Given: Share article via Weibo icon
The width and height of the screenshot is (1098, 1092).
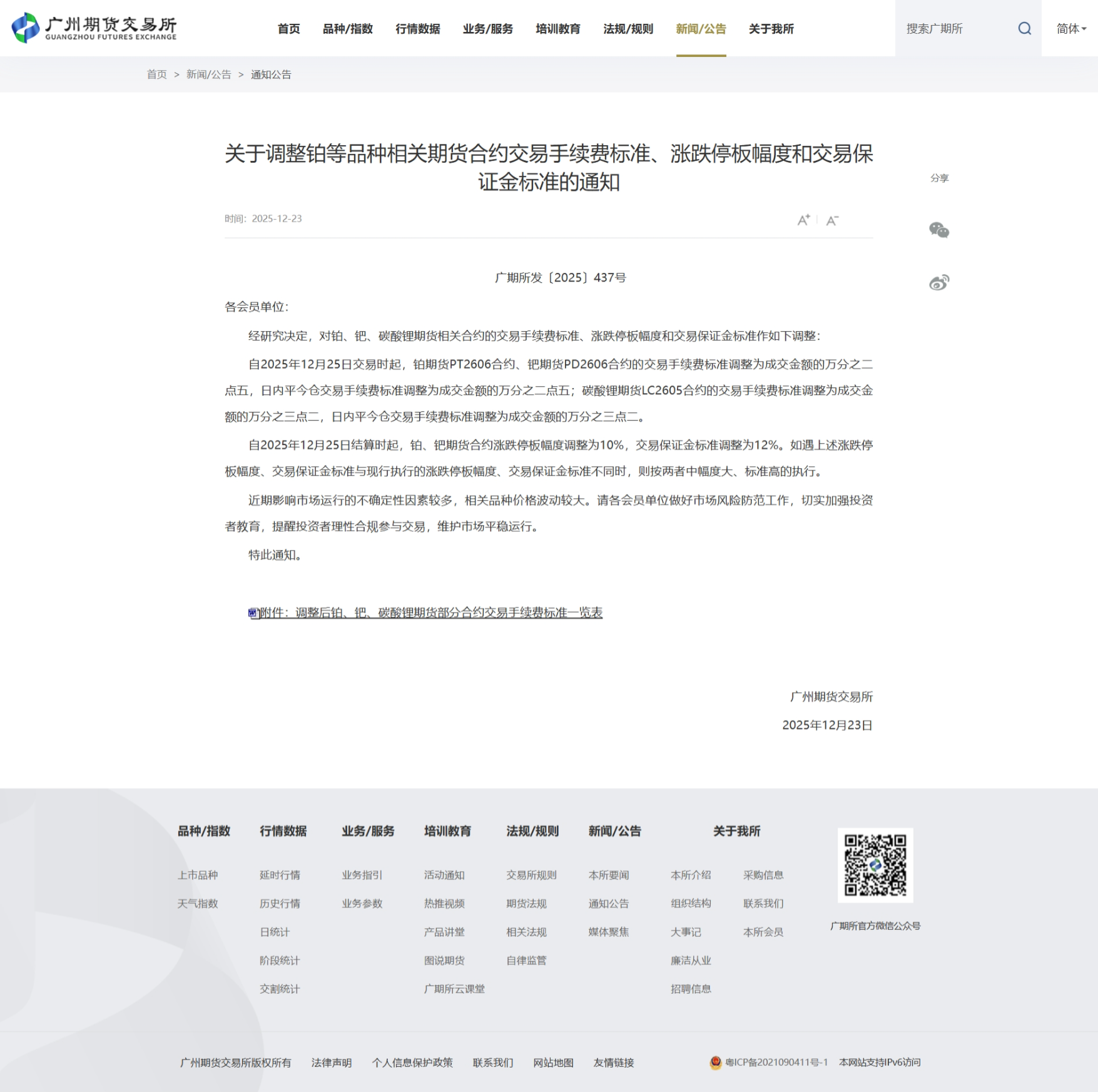Looking at the screenshot, I should pos(938,283).
